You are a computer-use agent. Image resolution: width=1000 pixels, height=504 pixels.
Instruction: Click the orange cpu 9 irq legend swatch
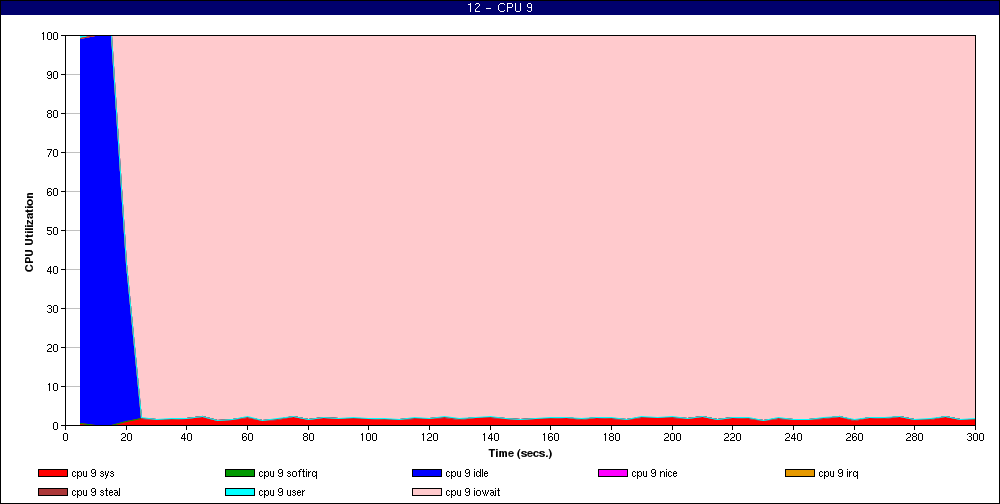[x=799, y=473]
